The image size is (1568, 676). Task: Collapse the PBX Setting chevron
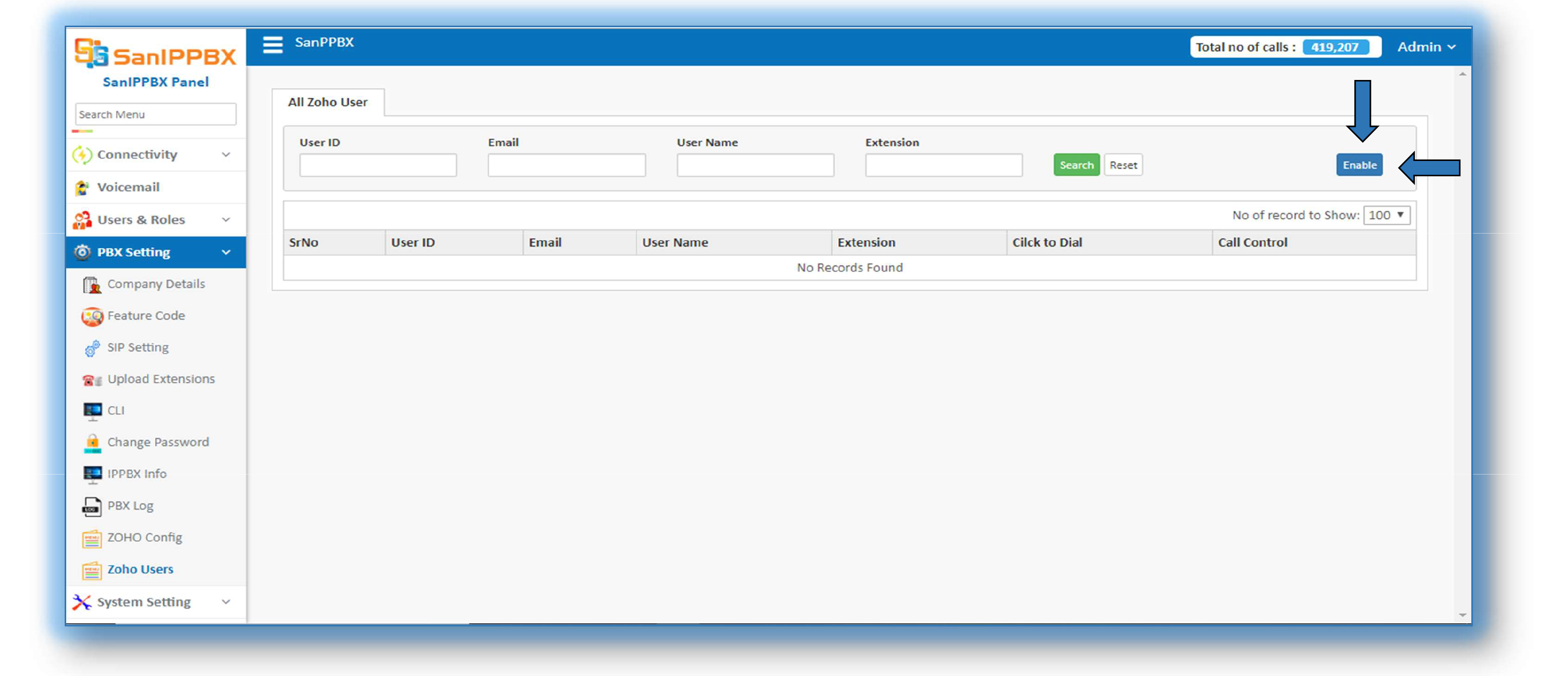point(226,252)
